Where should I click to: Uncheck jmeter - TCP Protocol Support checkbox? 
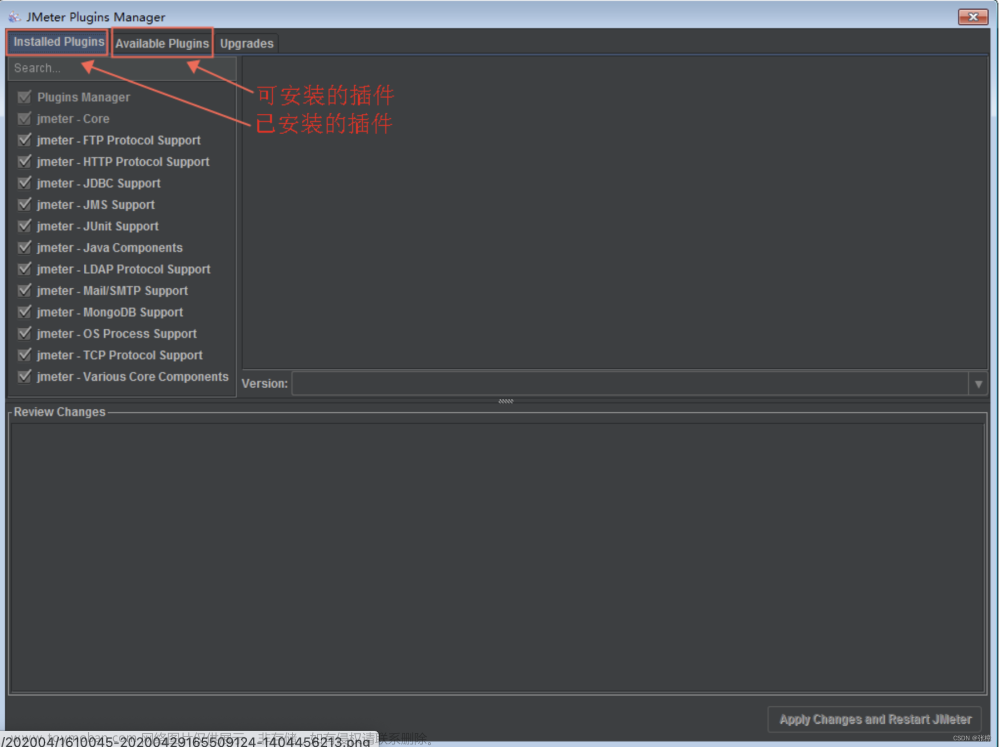24,355
